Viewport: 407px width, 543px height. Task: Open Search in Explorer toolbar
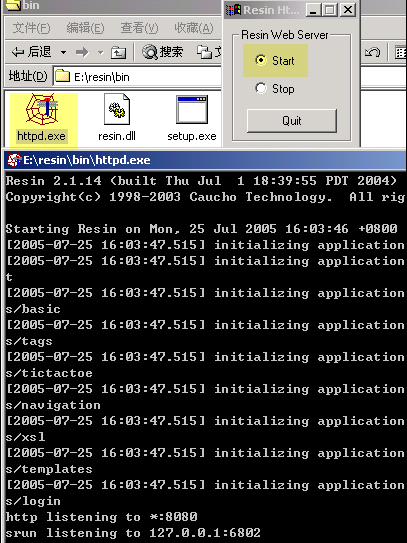(x=162, y=52)
